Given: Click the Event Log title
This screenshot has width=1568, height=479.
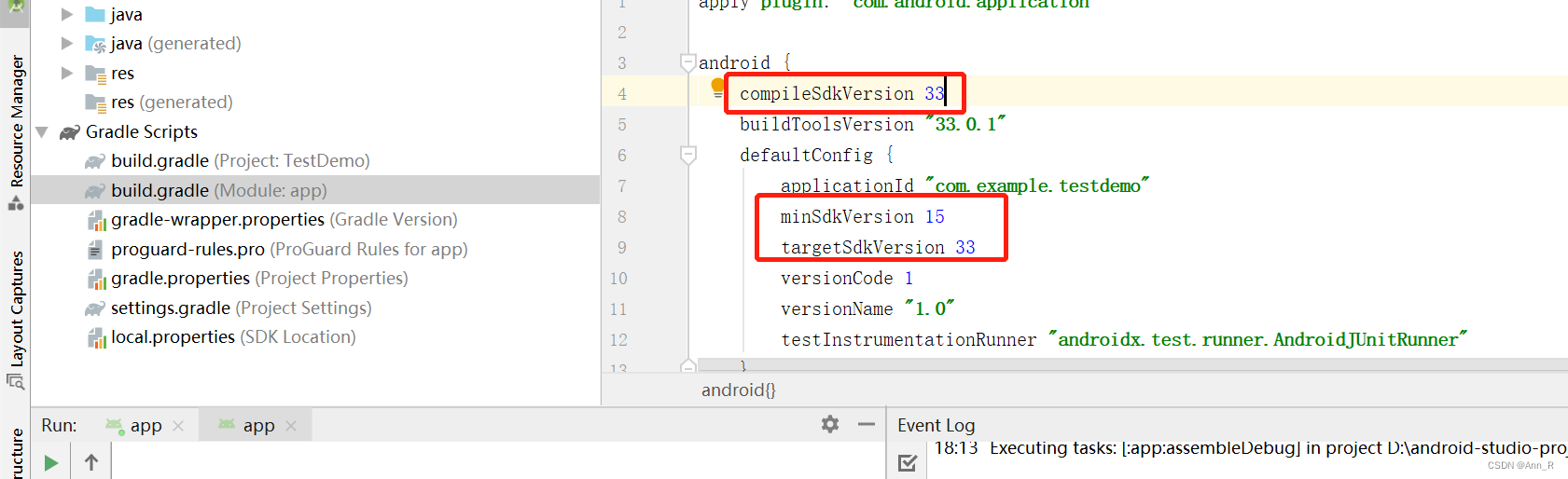Looking at the screenshot, I should (937, 425).
